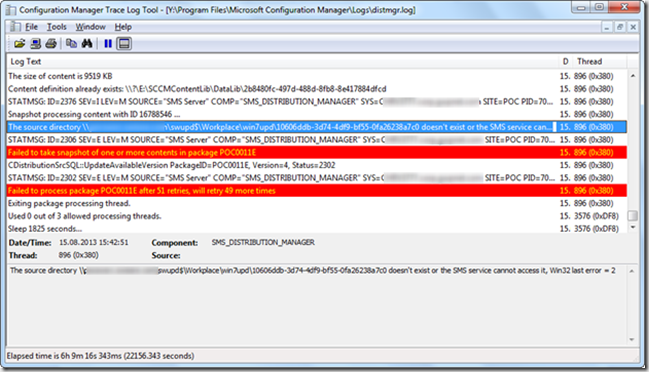Screen dimensions: 649x372
Task: Select row 'Sleep 1825 seconds...'
Action: coord(317,228)
